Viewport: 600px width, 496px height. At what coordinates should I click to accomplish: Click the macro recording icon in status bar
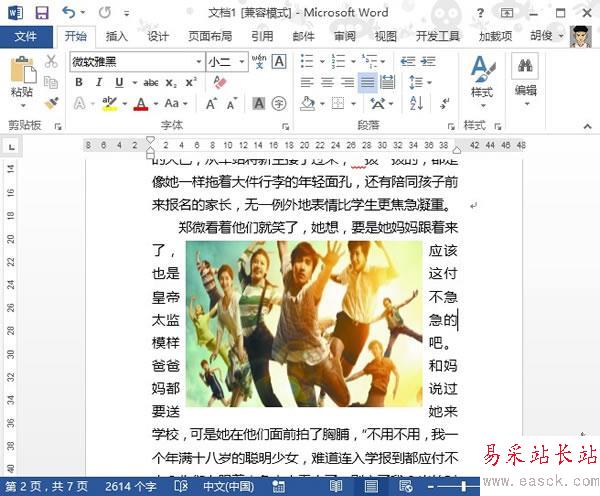point(278,487)
